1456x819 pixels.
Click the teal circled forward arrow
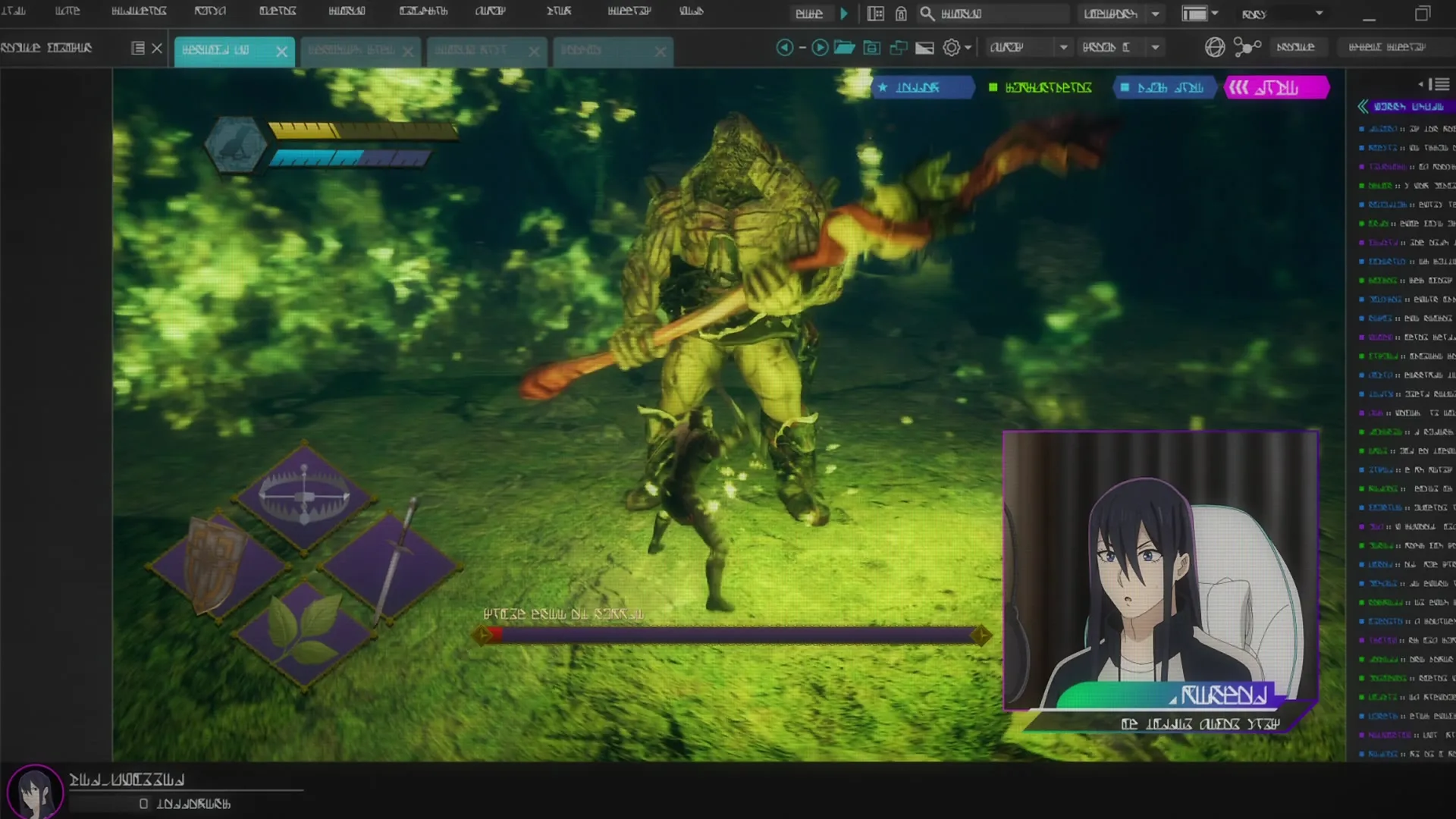(x=820, y=48)
